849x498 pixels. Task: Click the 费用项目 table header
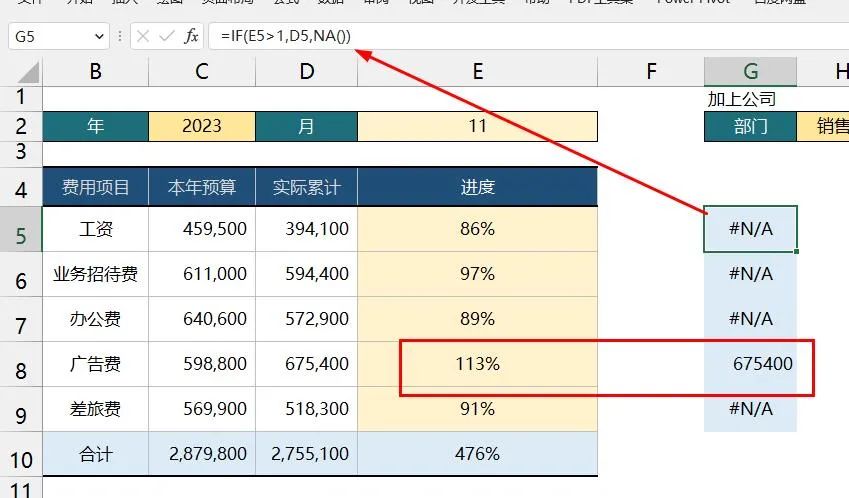tap(95, 187)
